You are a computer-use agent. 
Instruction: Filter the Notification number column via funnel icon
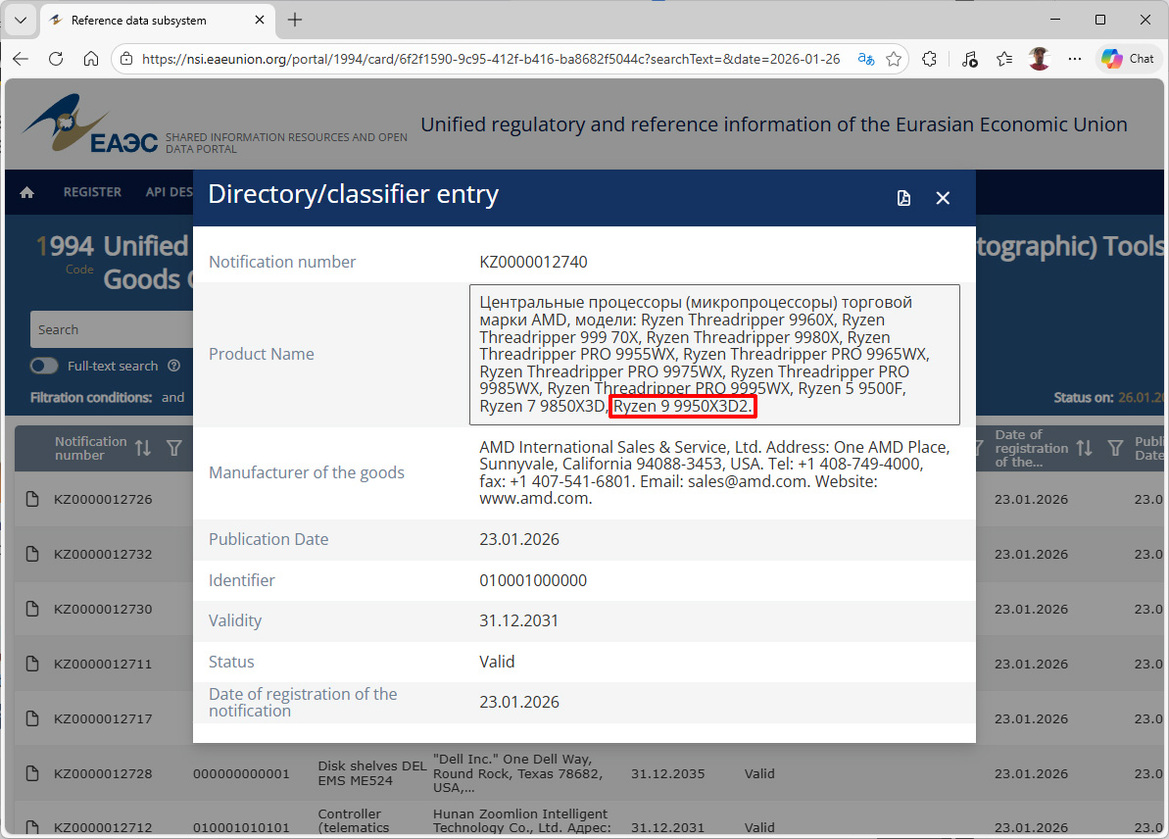pos(174,448)
